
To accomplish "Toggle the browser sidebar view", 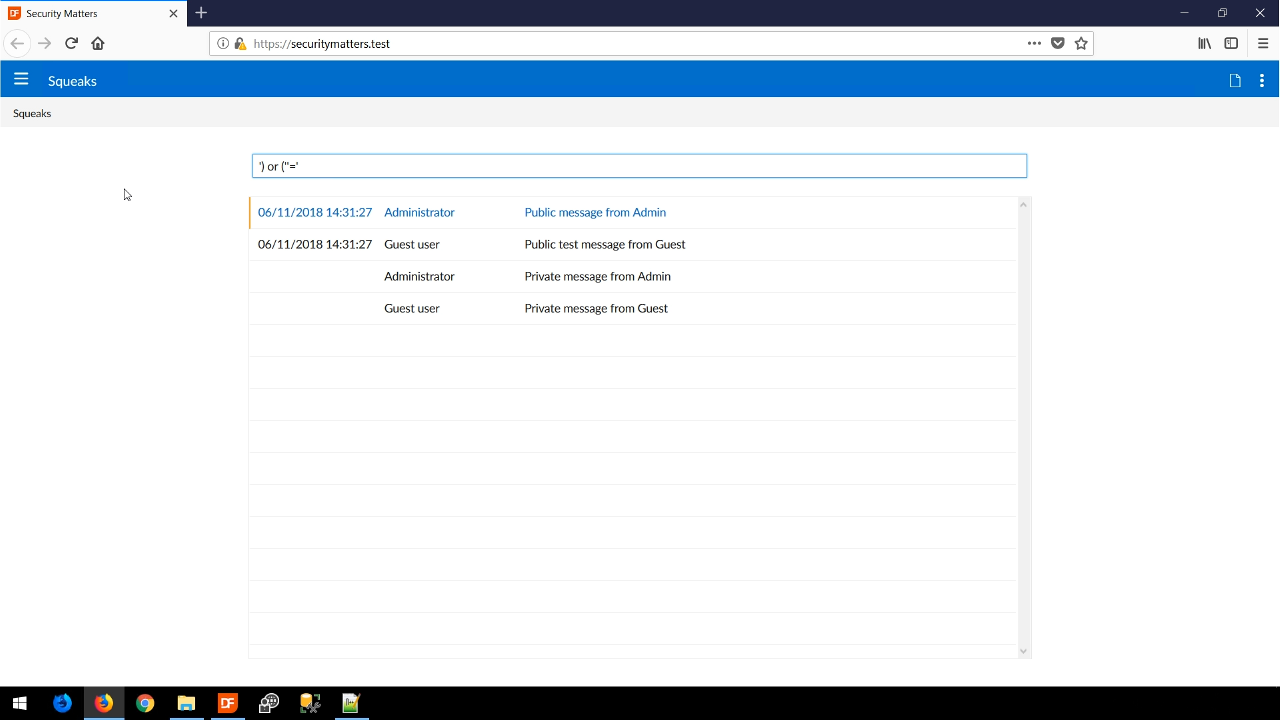I will [x=1231, y=43].
